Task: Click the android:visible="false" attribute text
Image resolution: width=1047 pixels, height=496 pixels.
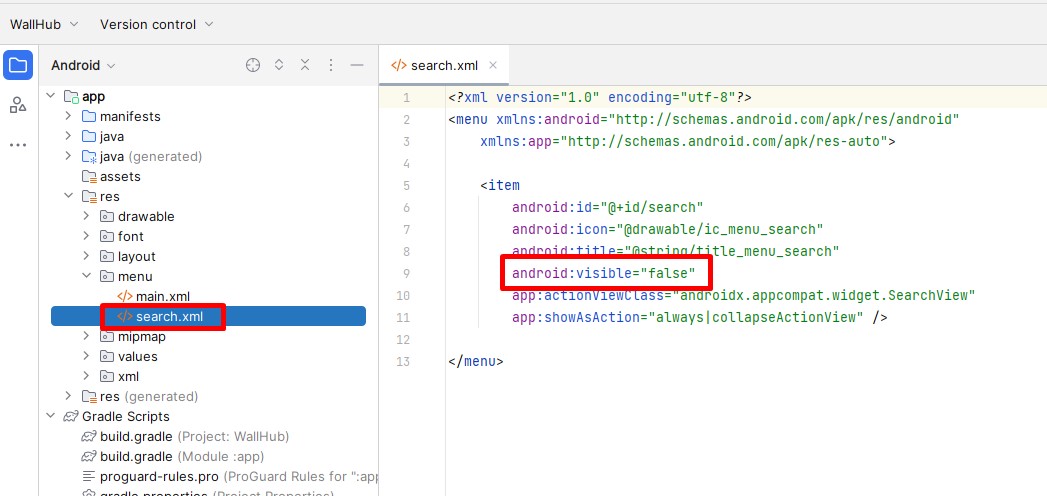Action: (604, 273)
